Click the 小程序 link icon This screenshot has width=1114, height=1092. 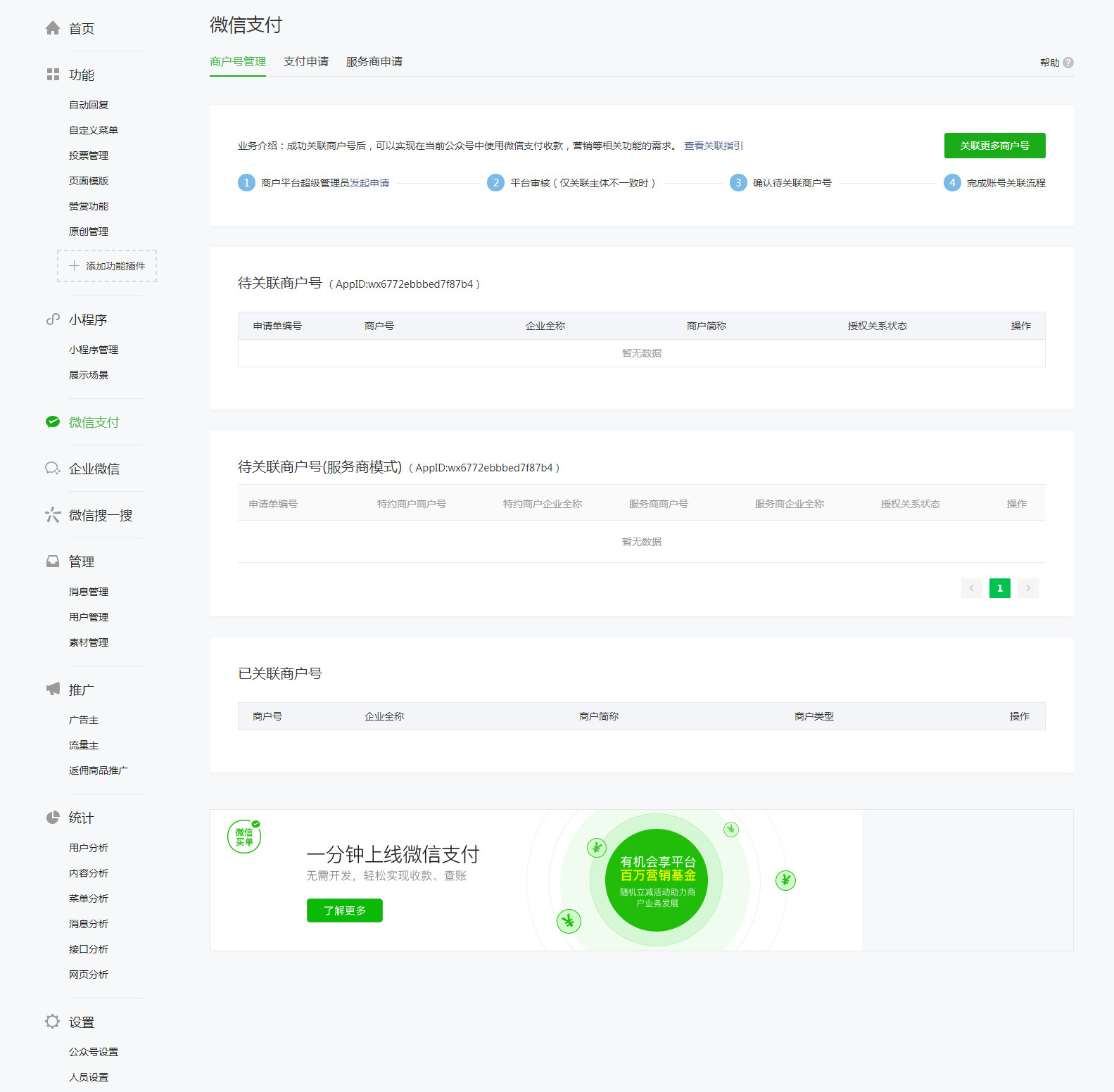(x=53, y=319)
